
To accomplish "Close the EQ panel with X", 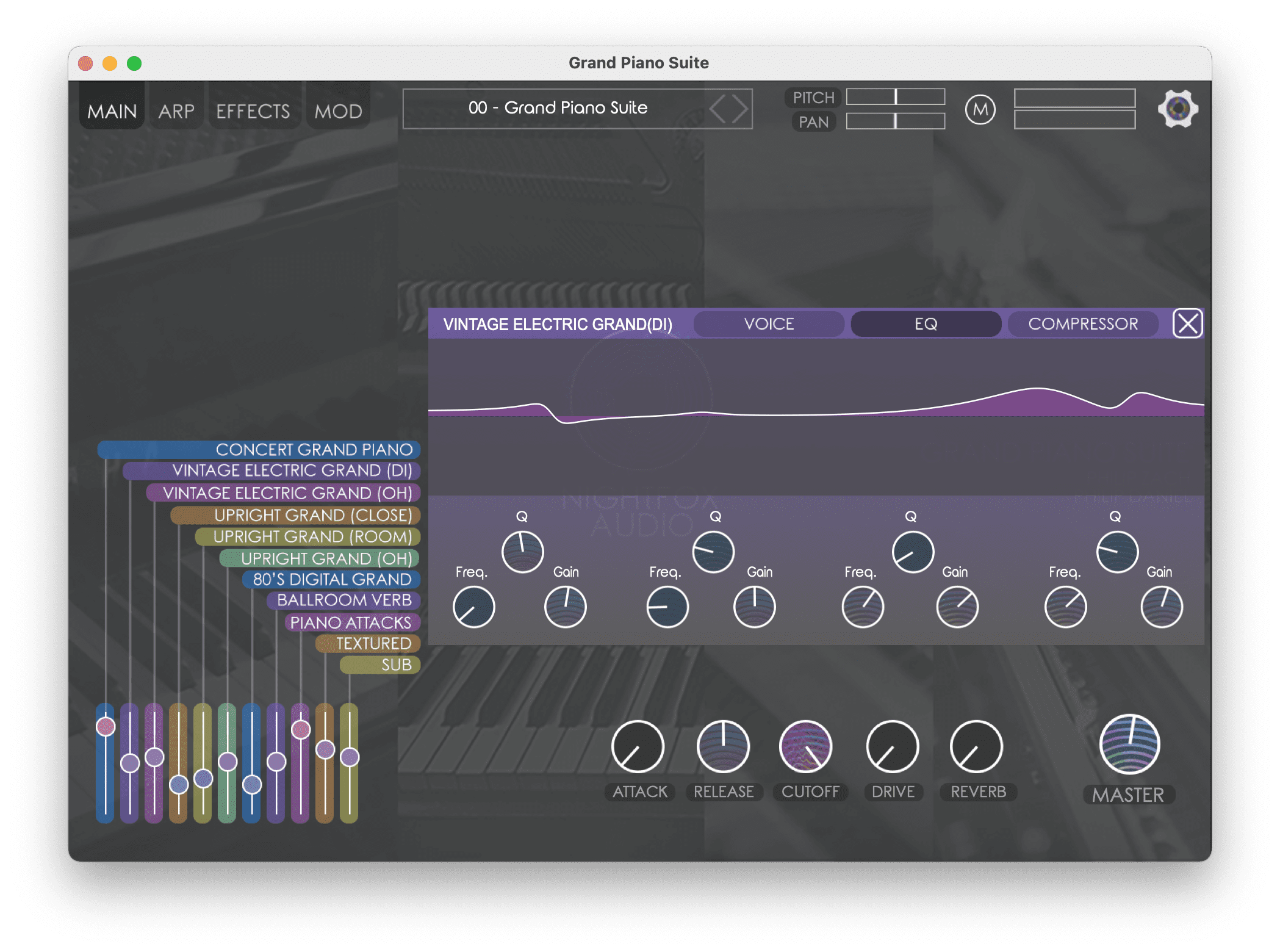I will 1187,323.
